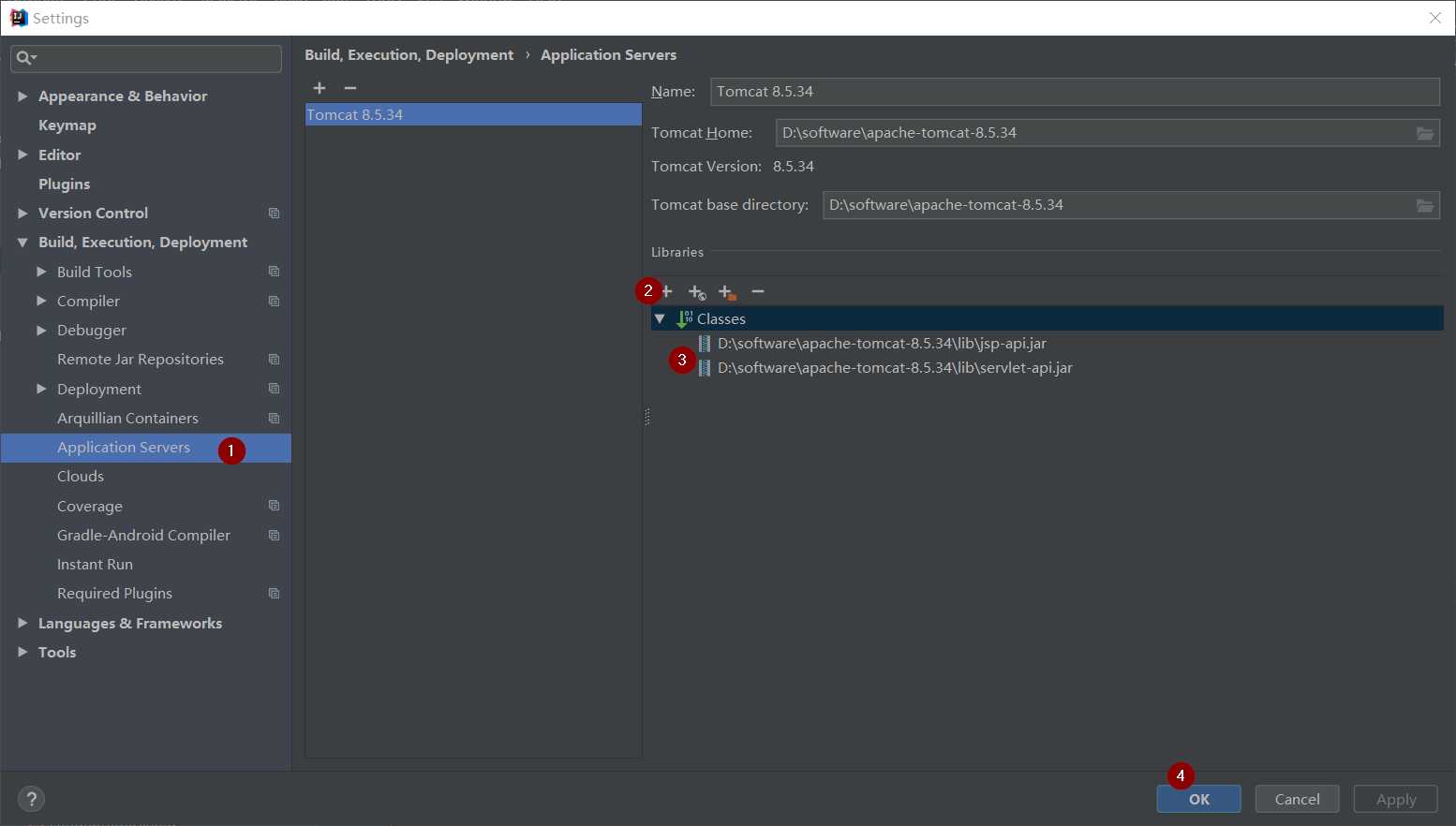Collapse the Classes library node
The height and width of the screenshot is (826, 1456).
coord(660,319)
